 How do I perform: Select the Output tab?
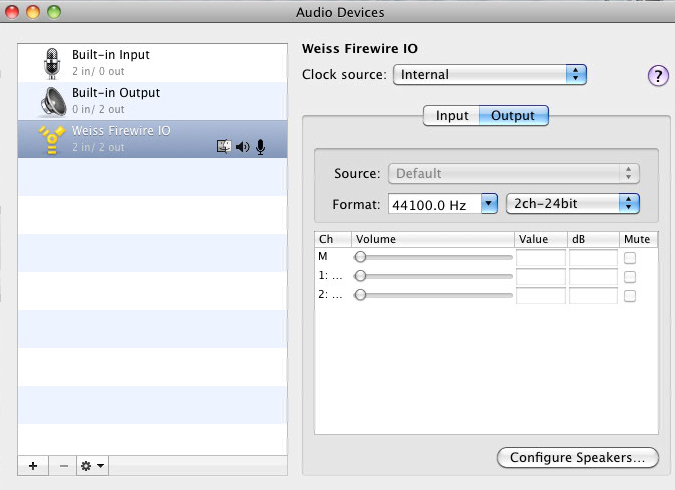(x=513, y=115)
